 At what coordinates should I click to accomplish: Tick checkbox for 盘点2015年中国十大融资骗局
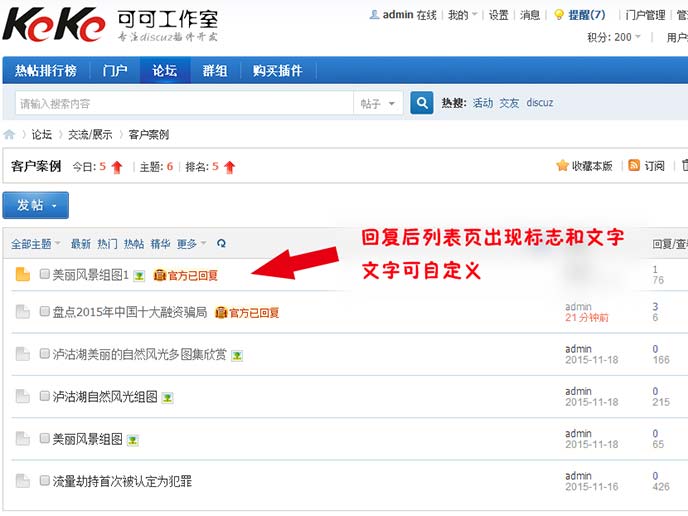click(44, 311)
